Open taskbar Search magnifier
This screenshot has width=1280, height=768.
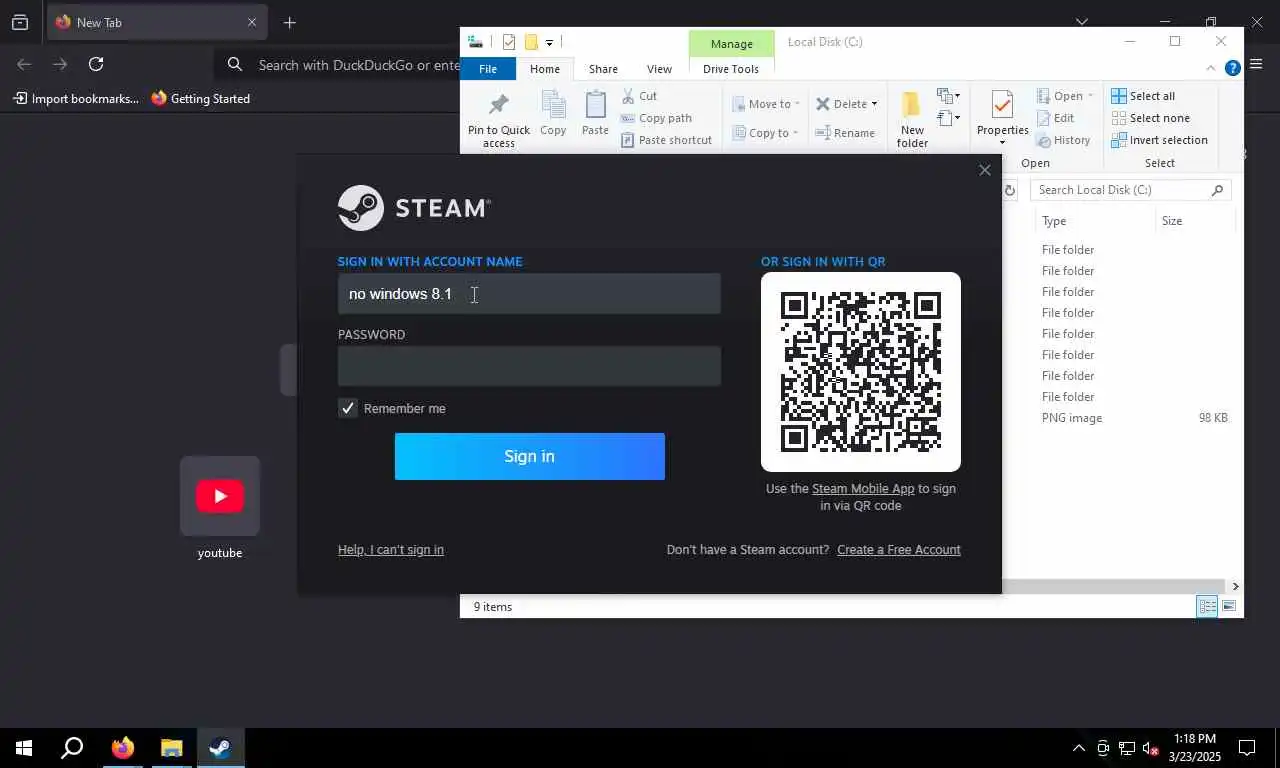(x=72, y=748)
